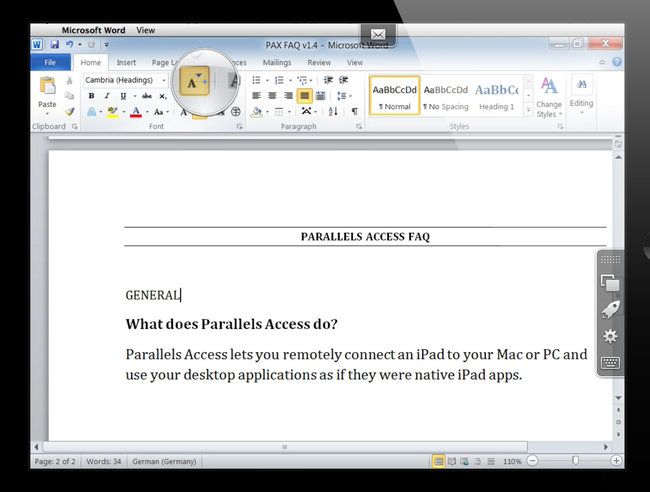Click the Subscript icon
The width and height of the screenshot is (650, 492).
click(x=163, y=96)
